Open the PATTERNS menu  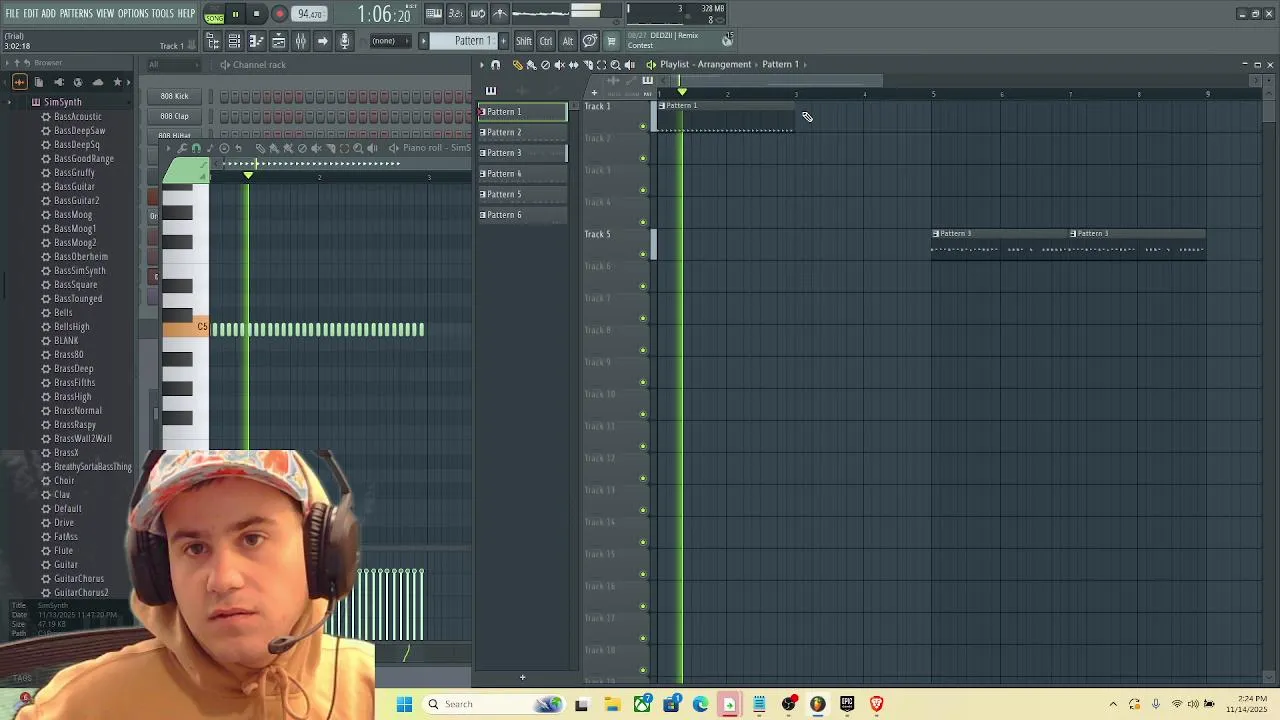(x=76, y=13)
